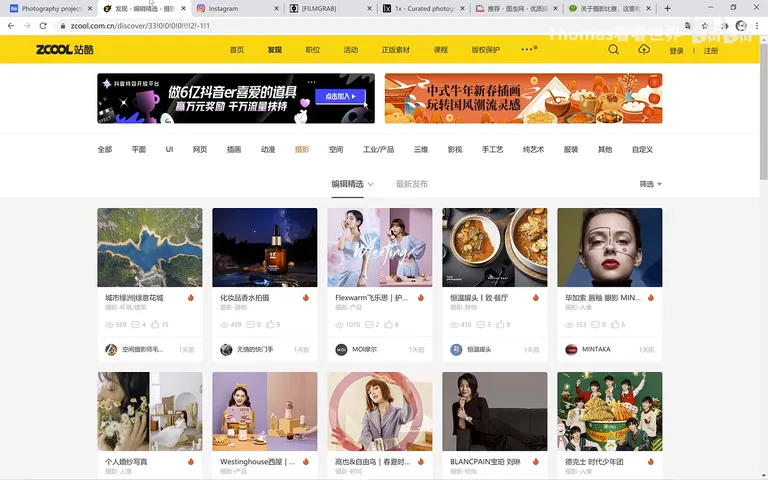Close the Instagram tab

point(276,8)
